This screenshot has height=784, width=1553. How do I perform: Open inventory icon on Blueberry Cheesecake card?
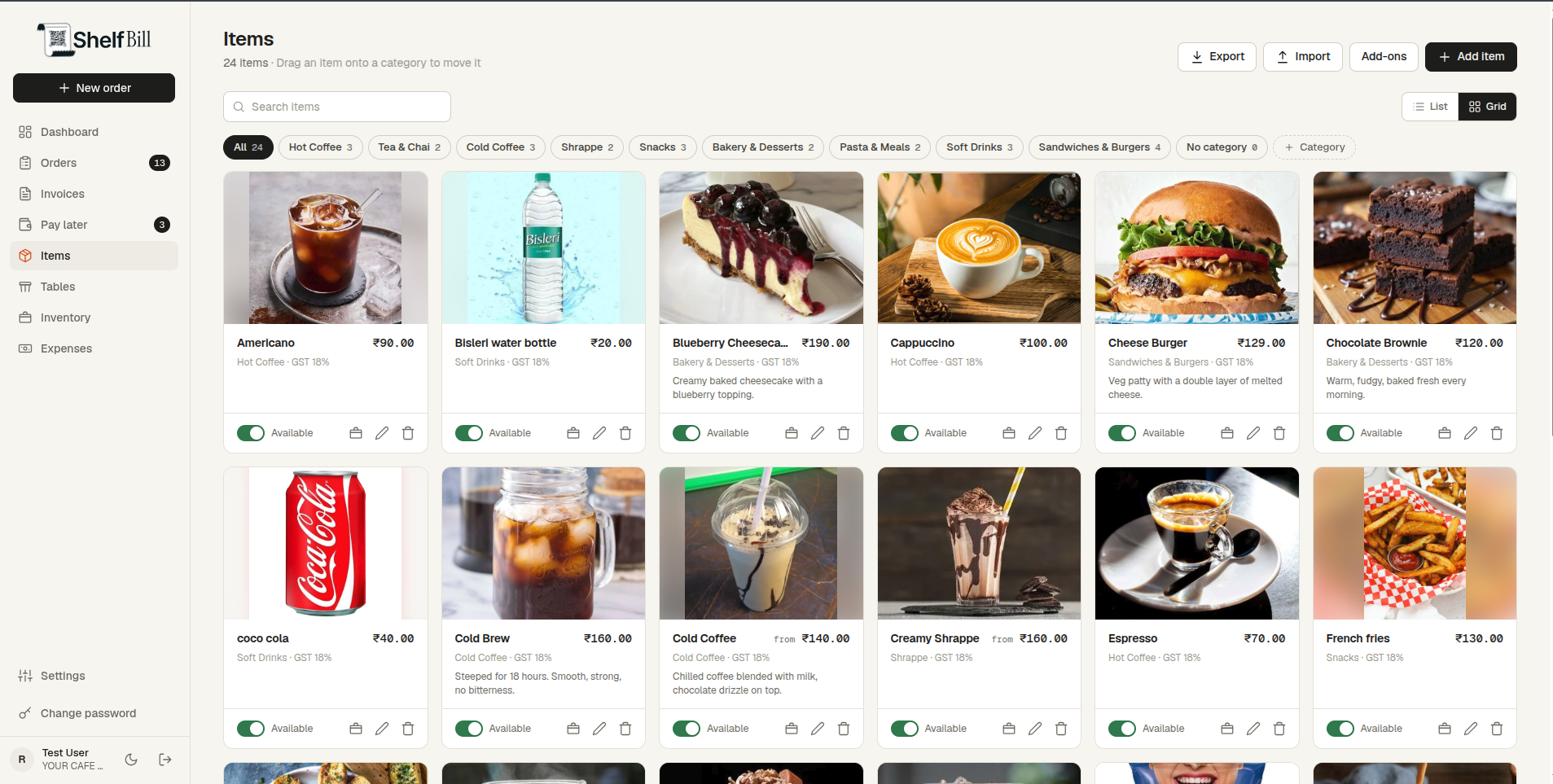pyautogui.click(x=792, y=433)
